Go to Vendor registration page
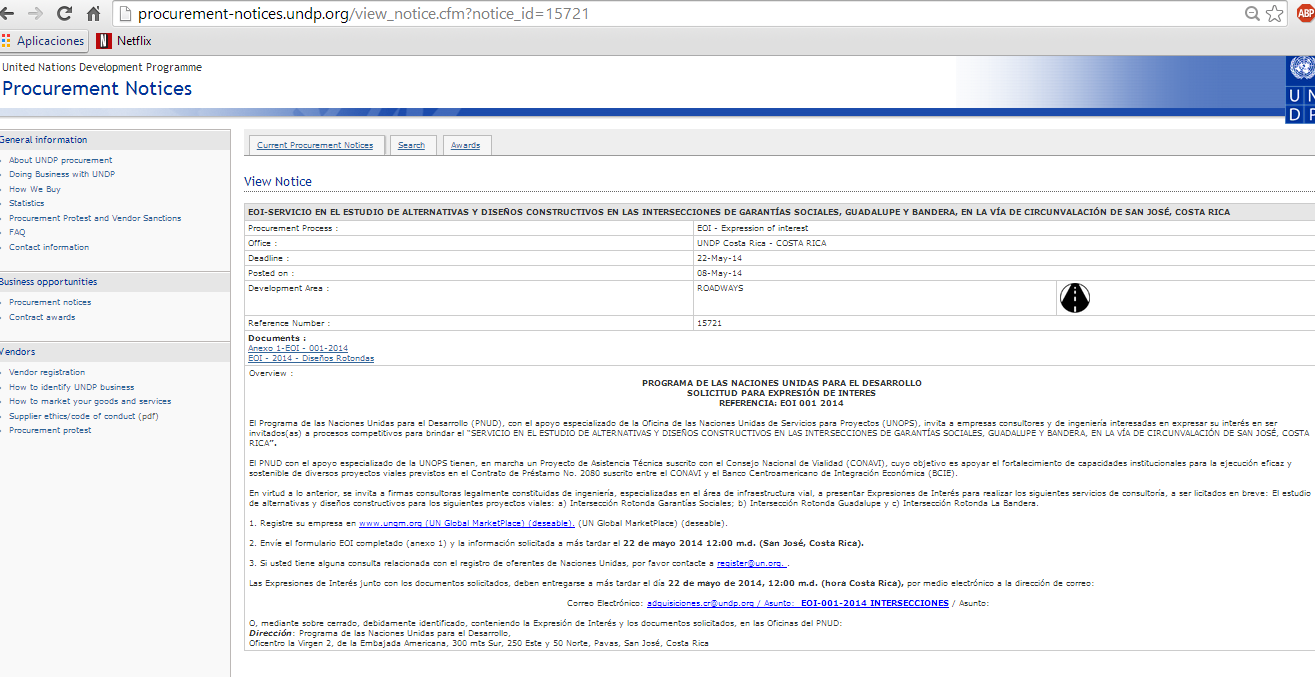1315x677 pixels. tap(47, 372)
